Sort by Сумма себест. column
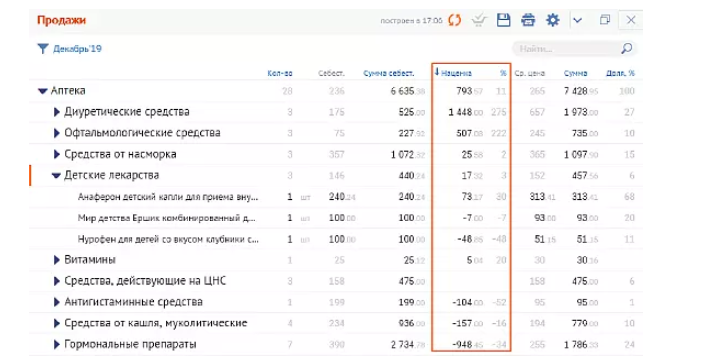704x364 pixels. point(389,73)
